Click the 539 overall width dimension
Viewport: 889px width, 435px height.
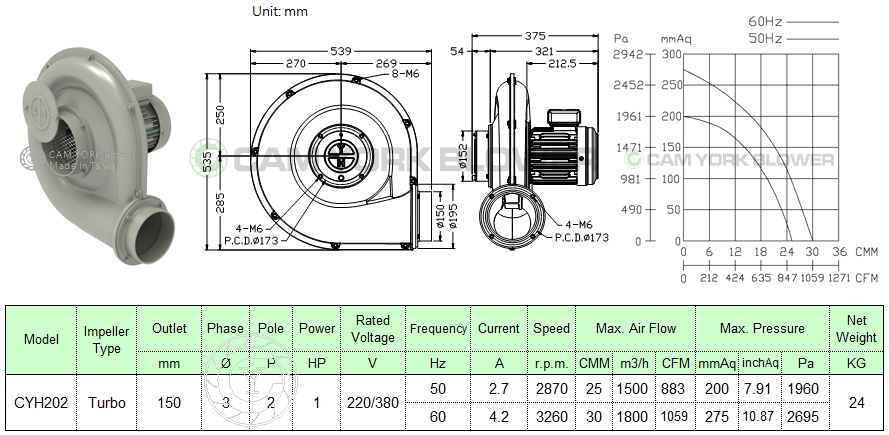(x=340, y=51)
